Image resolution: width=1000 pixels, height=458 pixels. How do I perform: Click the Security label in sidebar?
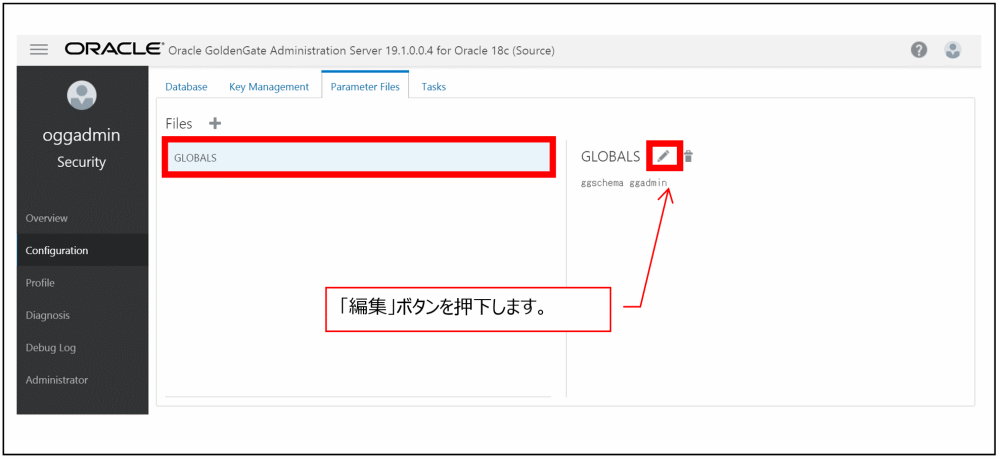pos(82,162)
